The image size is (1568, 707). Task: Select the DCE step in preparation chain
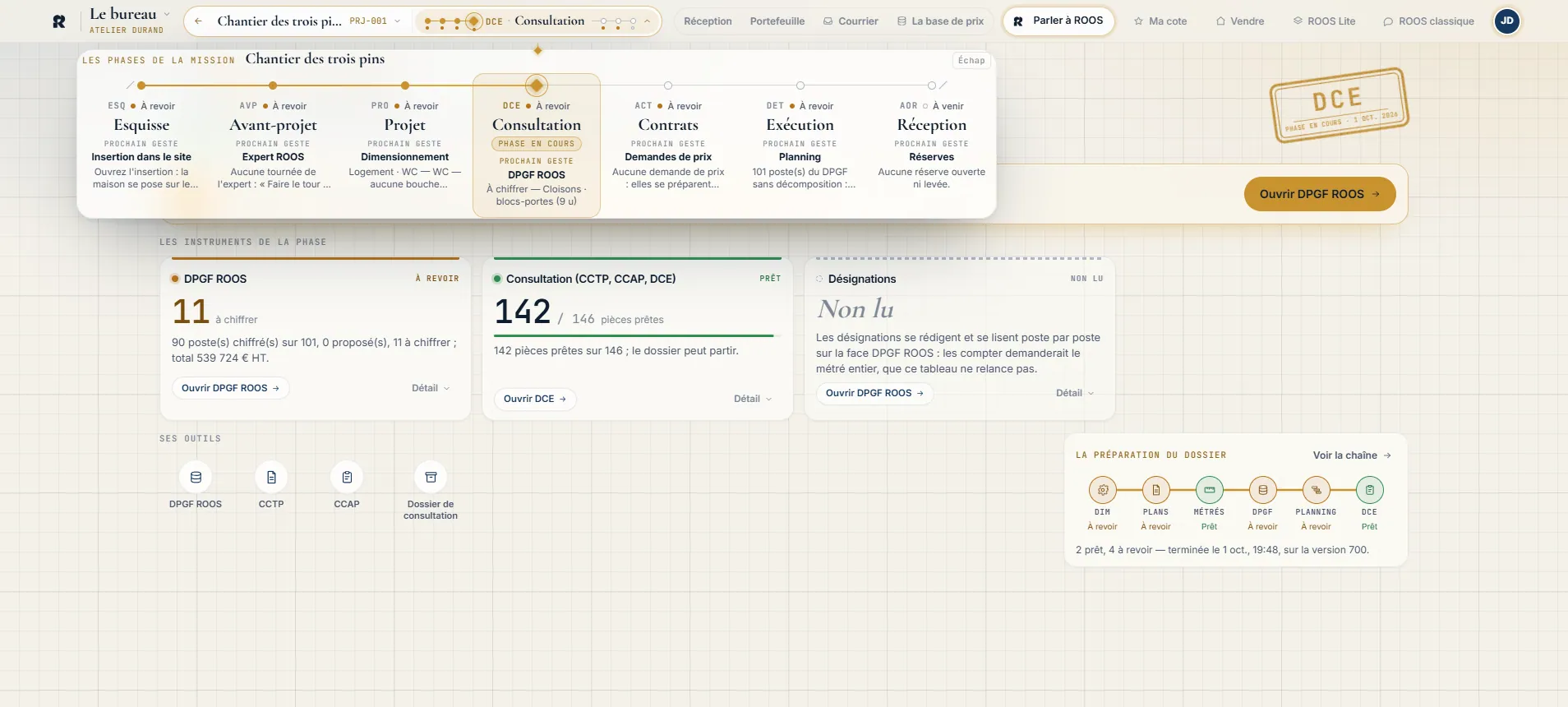[x=1369, y=490]
